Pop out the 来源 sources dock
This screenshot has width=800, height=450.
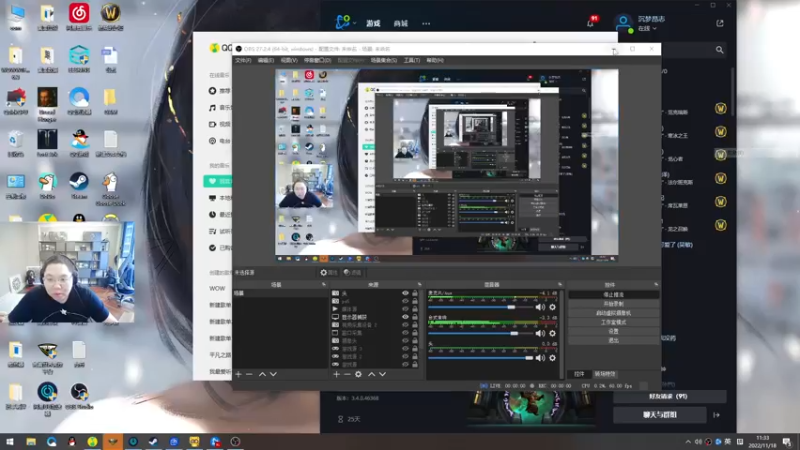point(419,285)
